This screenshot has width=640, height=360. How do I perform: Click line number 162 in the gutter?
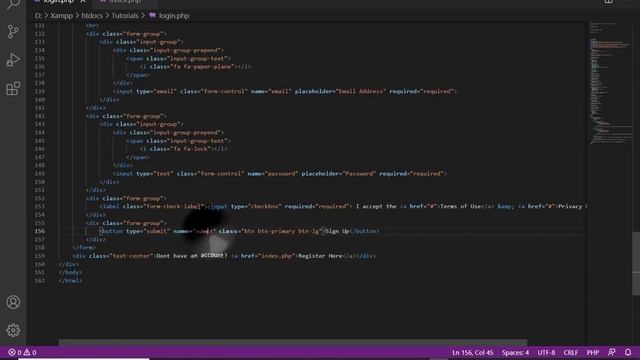coord(40,280)
